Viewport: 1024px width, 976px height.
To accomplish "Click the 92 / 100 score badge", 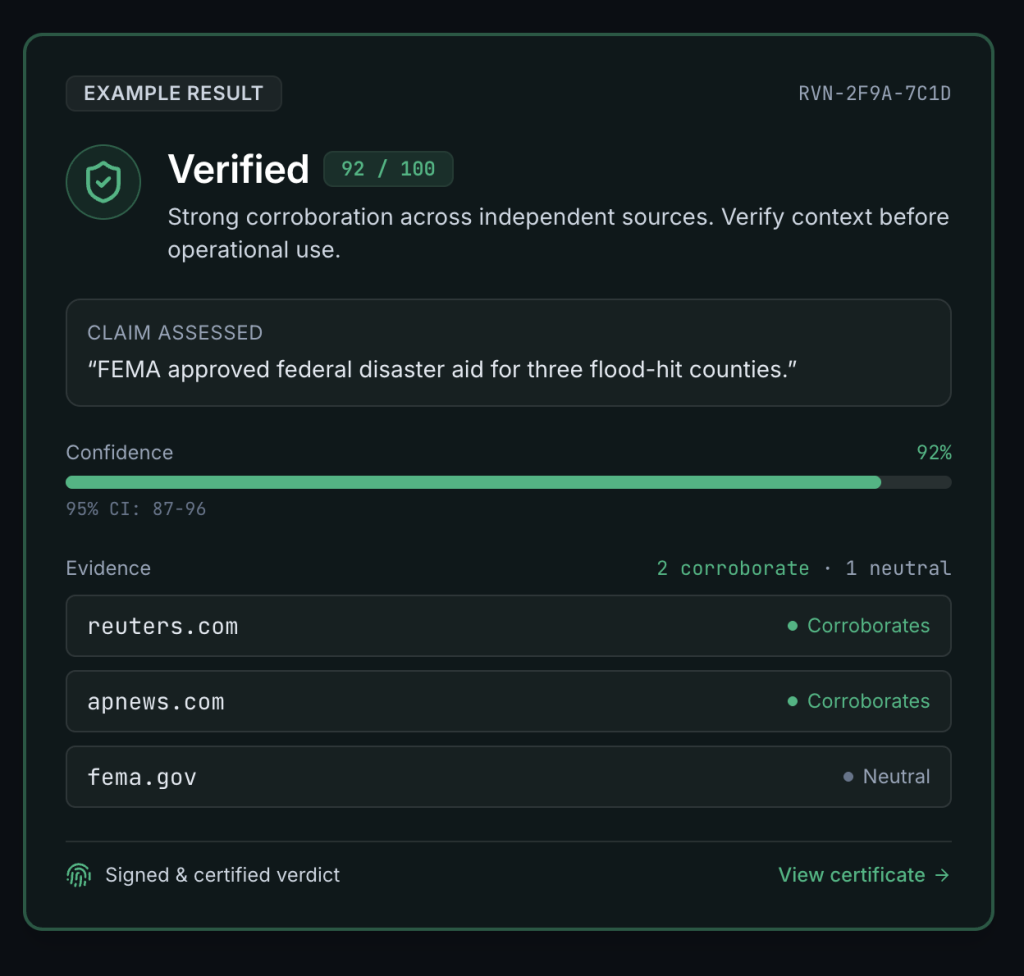I will click(389, 169).
